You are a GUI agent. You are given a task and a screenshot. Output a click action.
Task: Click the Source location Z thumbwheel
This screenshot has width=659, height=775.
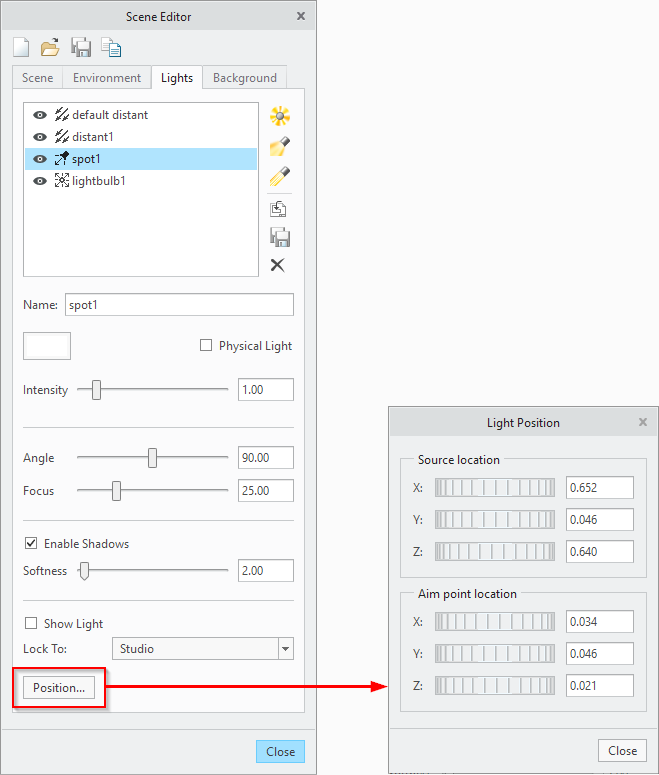[495, 552]
